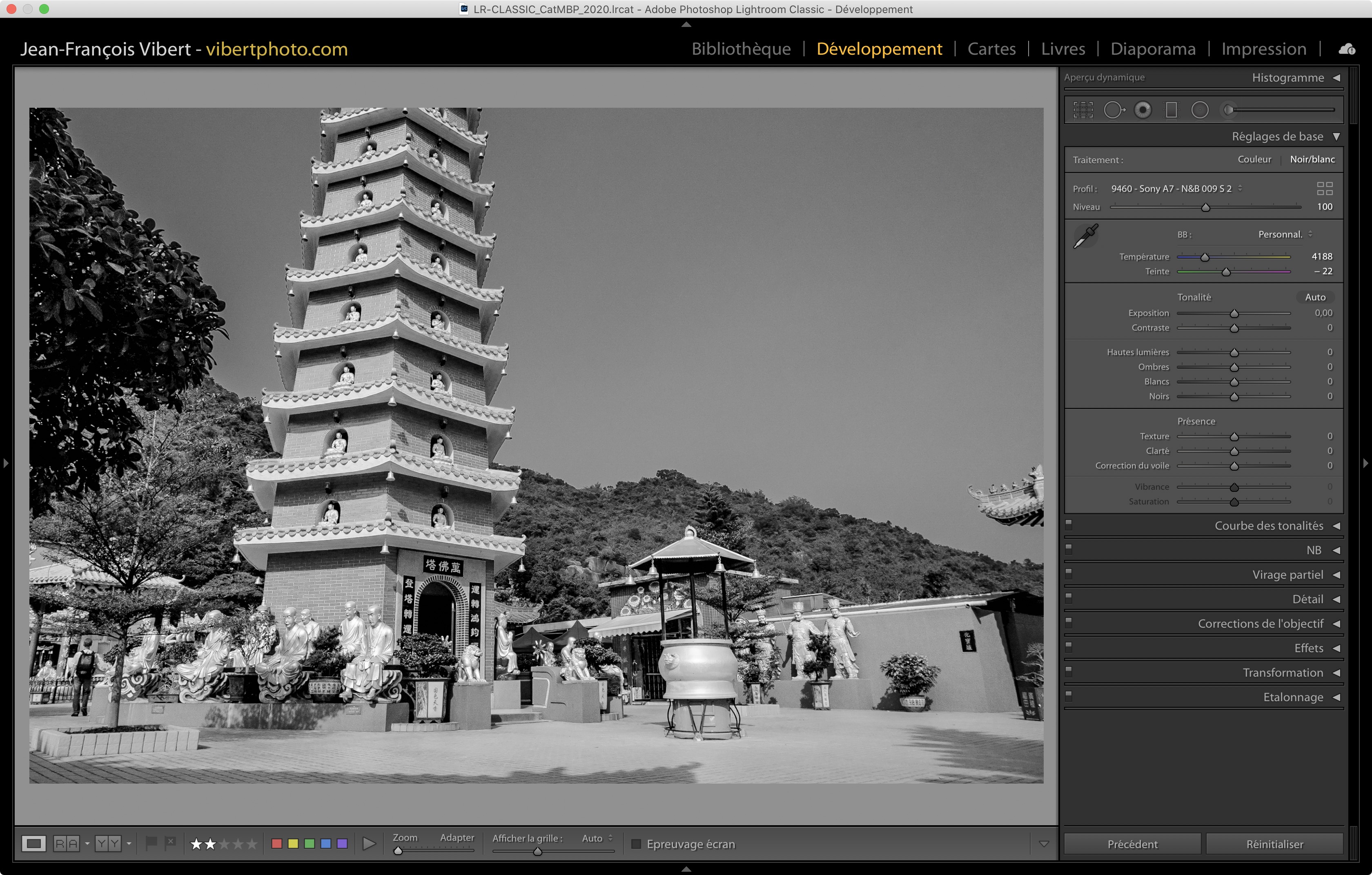Viewport: 1372px width, 875px height.
Task: Enable the Epreuvage écran checkbox
Action: (637, 844)
